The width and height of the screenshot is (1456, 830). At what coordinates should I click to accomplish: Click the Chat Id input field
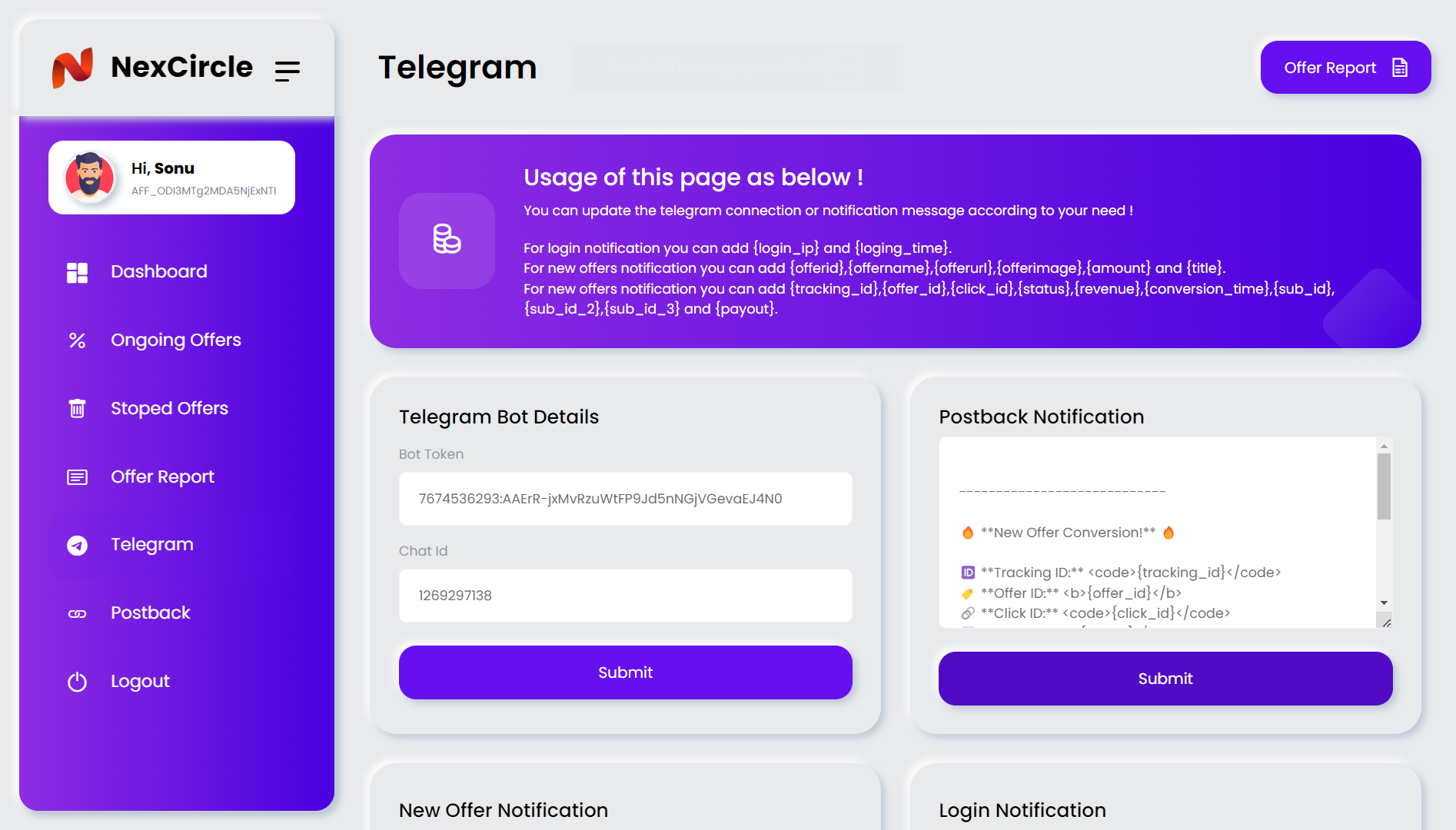click(x=625, y=596)
